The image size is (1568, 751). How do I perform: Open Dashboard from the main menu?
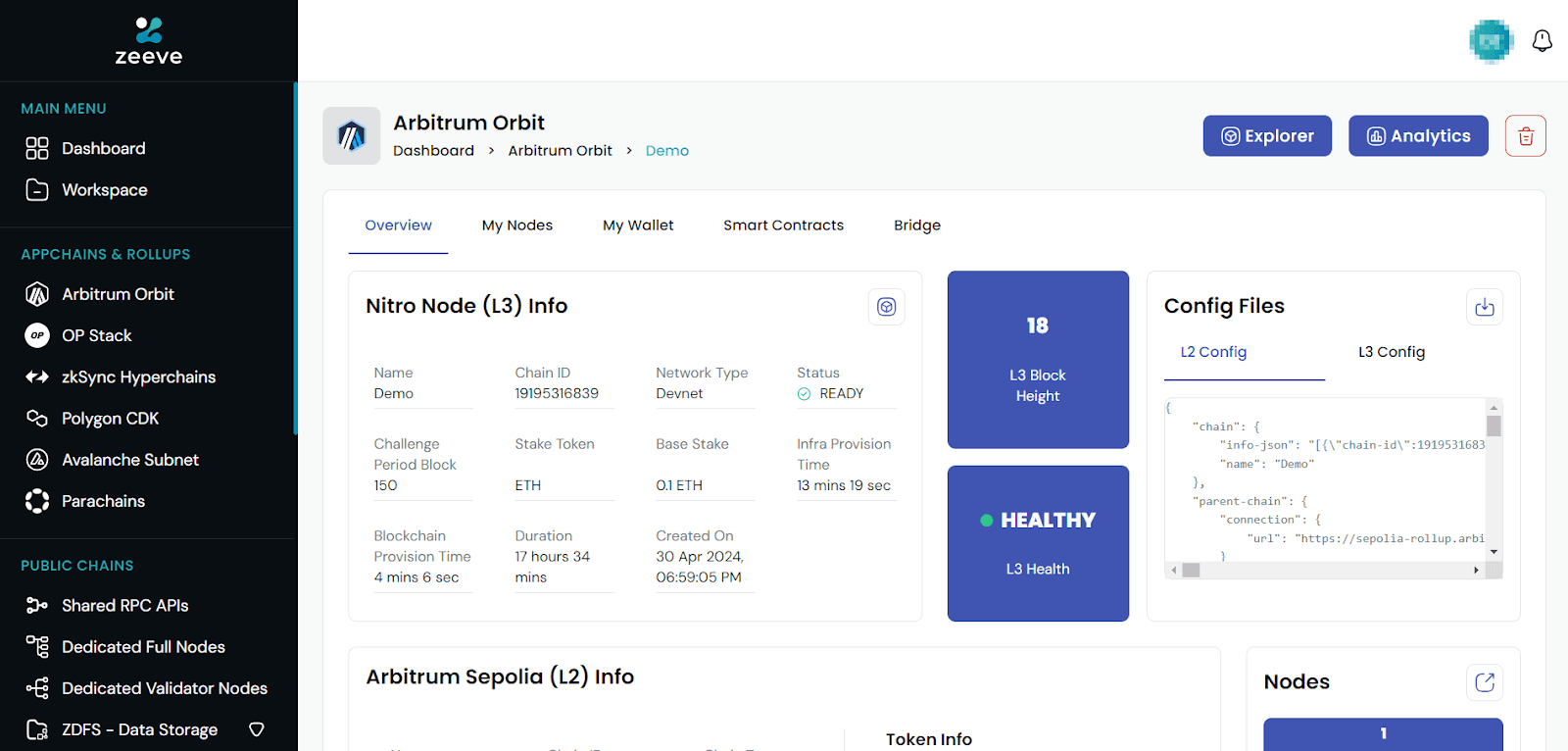tap(104, 148)
